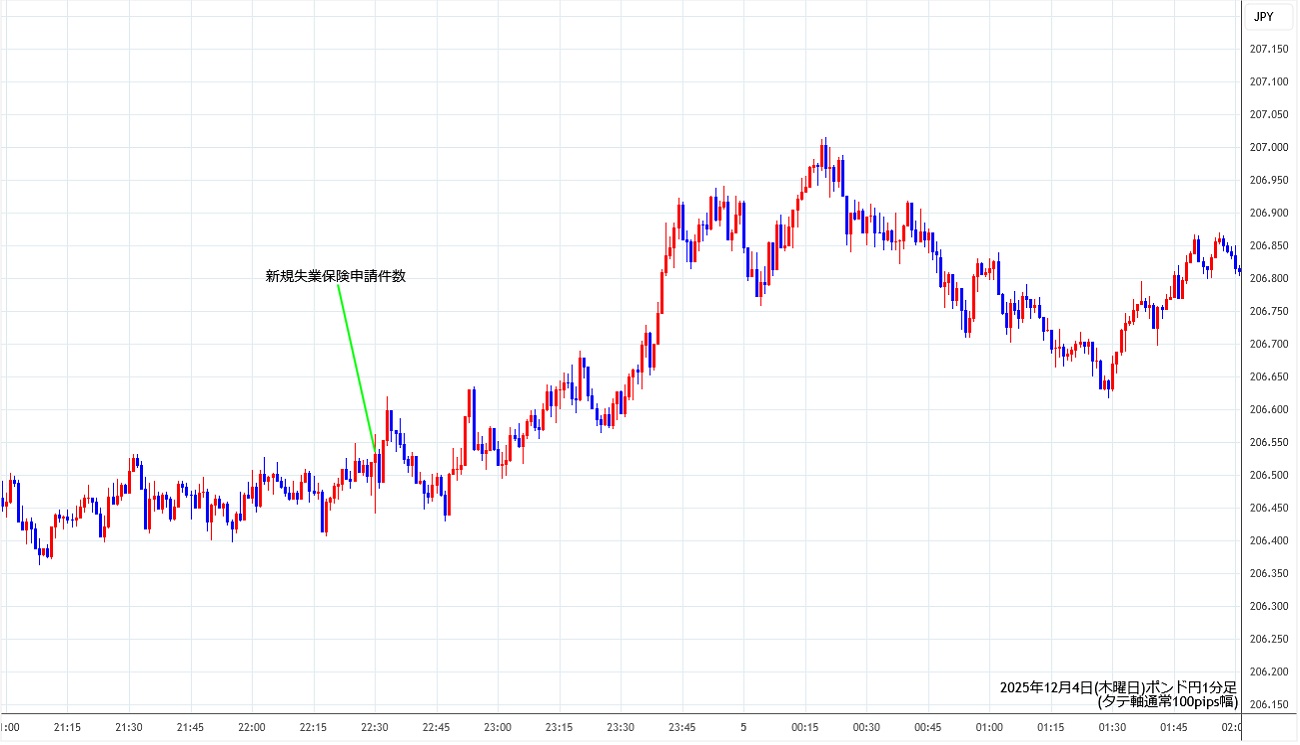This screenshot has height=745, width=1300.
Task: Click the 206.500 price axis label
Action: coord(1268,475)
